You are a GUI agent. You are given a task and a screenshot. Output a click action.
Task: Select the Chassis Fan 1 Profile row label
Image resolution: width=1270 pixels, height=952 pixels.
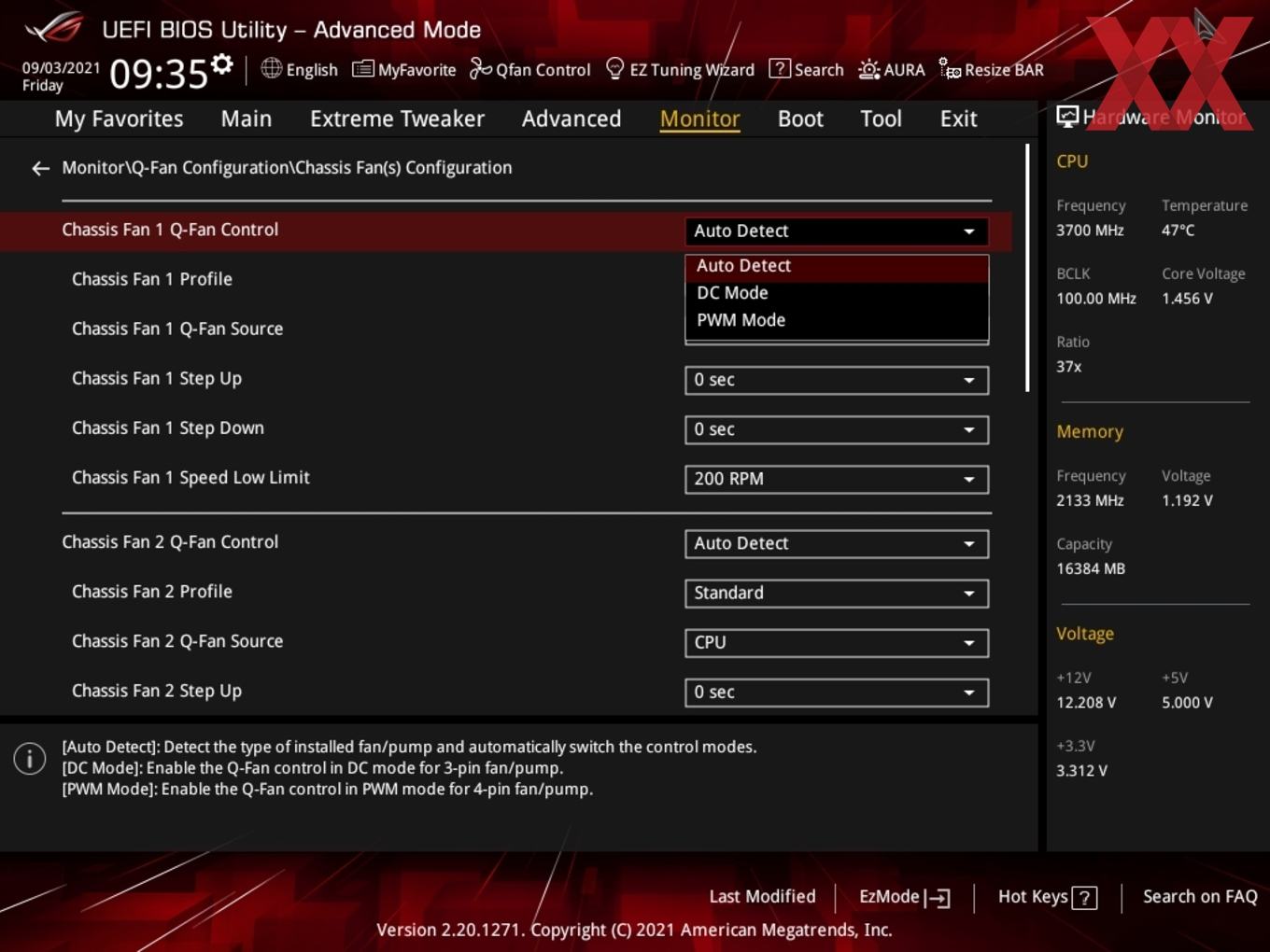tap(152, 279)
